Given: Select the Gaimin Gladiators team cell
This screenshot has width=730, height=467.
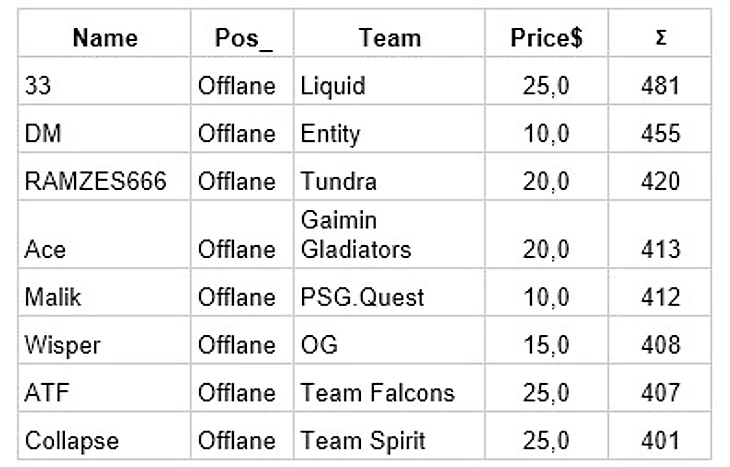Looking at the screenshot, I should coord(355,234).
